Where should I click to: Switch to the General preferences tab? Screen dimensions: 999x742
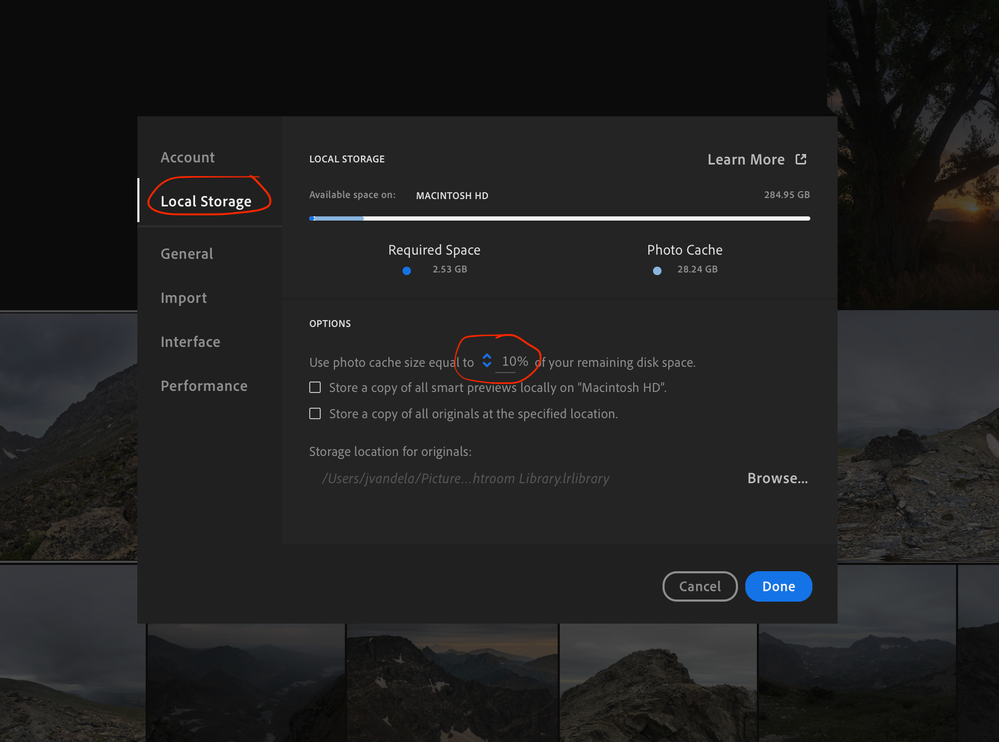coord(187,253)
